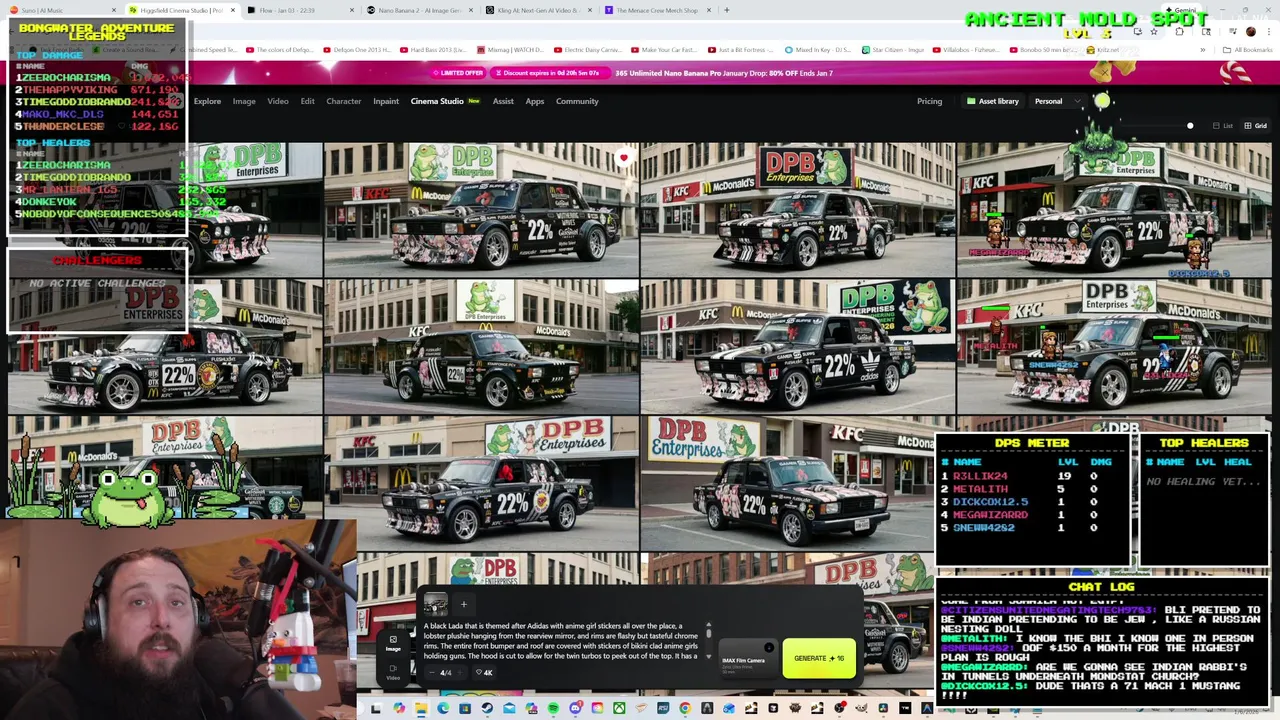The height and width of the screenshot is (720, 1280).
Task: Switch to the Kling AI browser tab
Action: point(537,10)
